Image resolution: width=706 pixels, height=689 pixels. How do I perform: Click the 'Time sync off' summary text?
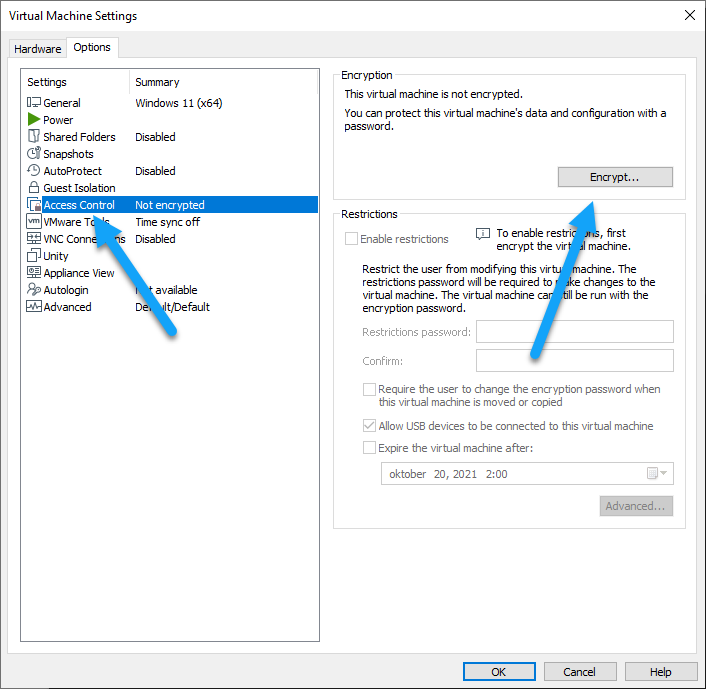[167, 222]
